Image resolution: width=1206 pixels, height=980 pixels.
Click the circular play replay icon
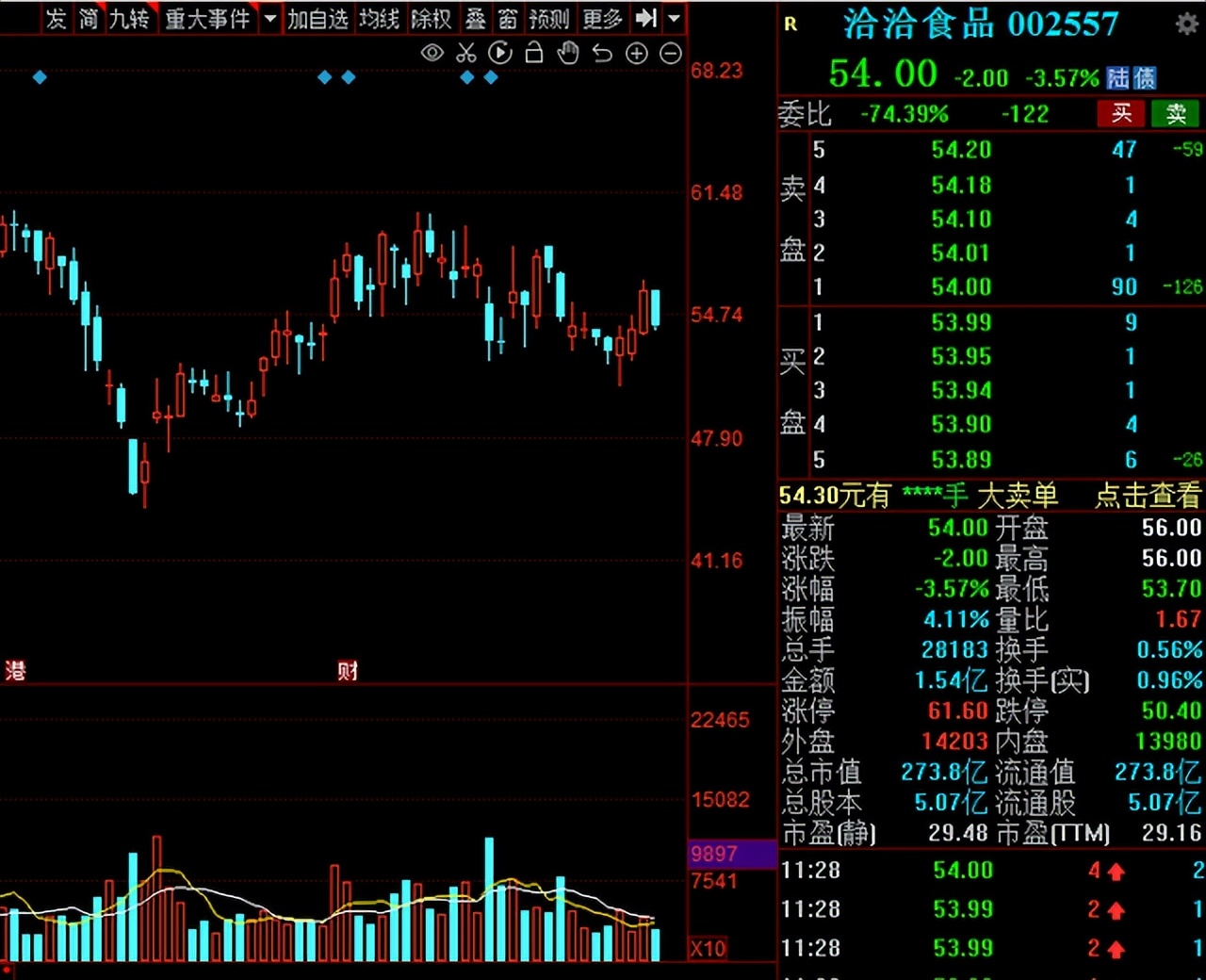500,54
